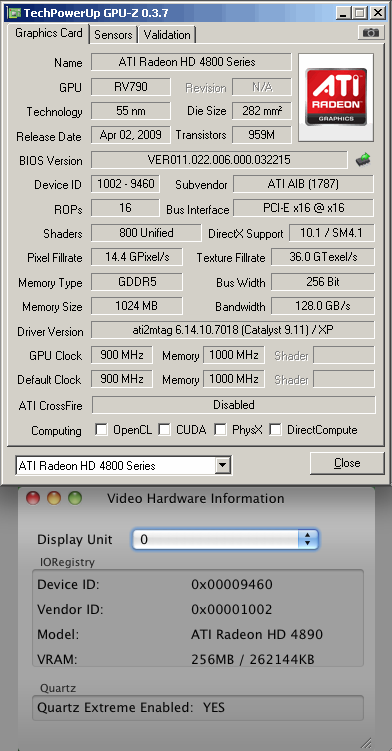
Task: Click the Technology value 55 nm
Action: coord(130,111)
